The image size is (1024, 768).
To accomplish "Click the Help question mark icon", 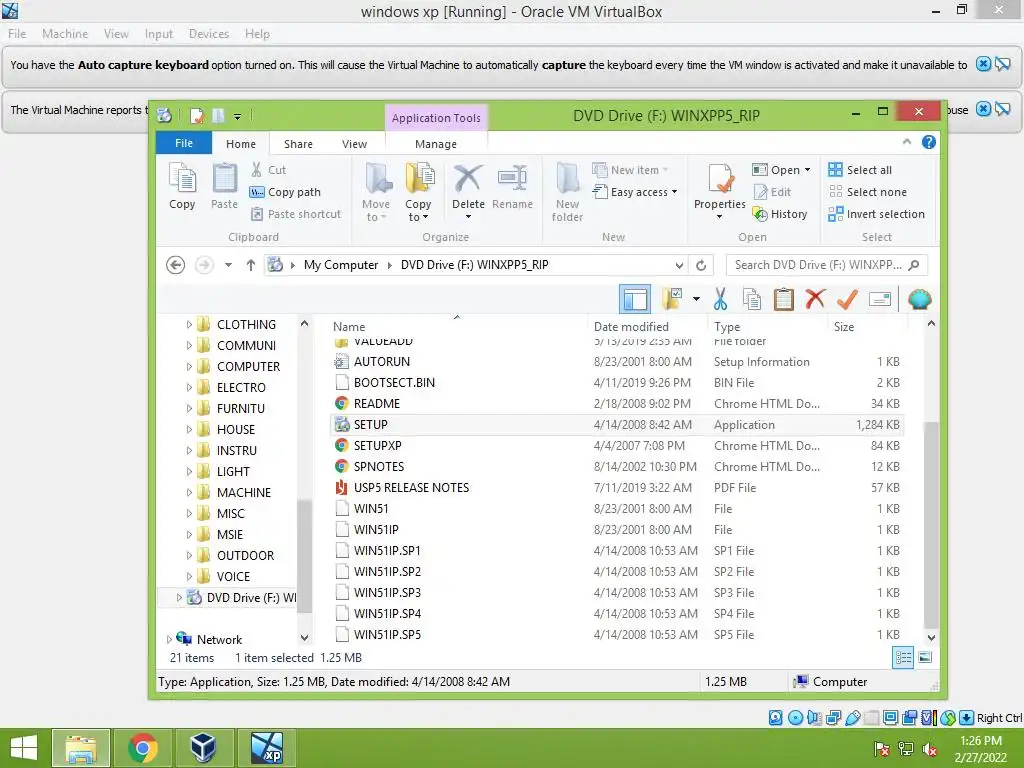I will [x=929, y=142].
